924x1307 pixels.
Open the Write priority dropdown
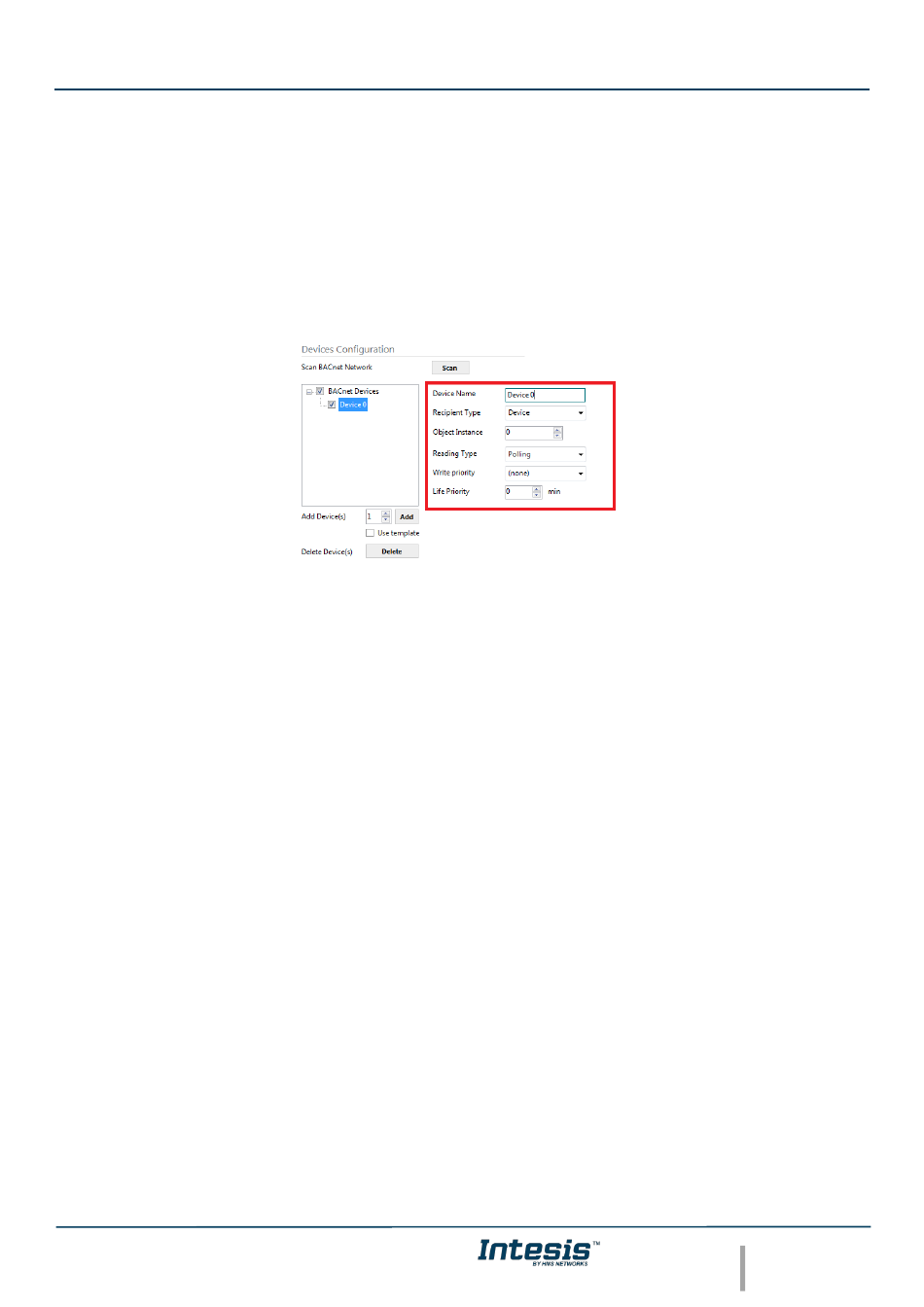coord(545,474)
